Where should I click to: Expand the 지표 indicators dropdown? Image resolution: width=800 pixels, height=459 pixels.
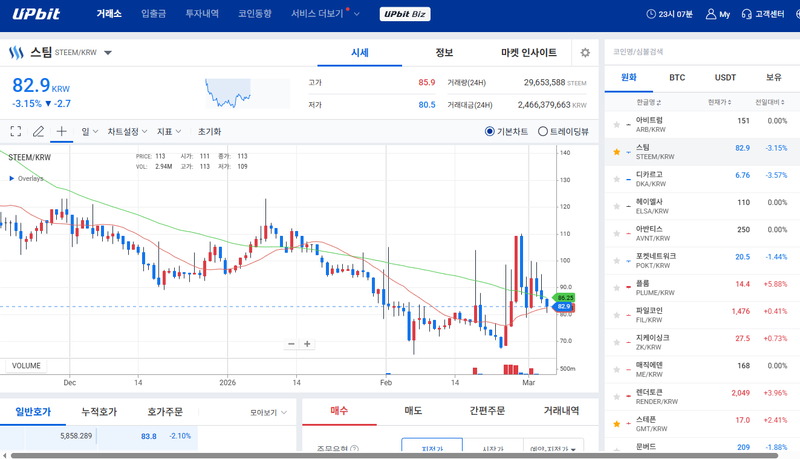(168, 131)
